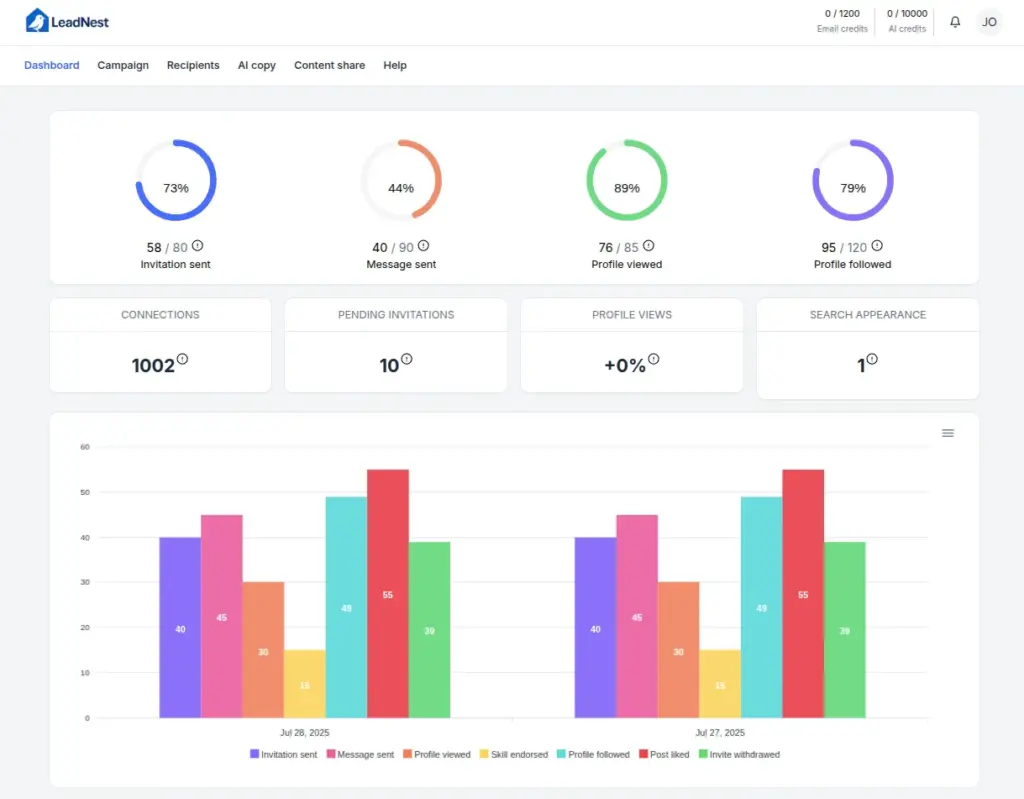Image resolution: width=1024 pixels, height=799 pixels.
Task: Click the 89% Profile viewed progress ring
Action: (x=626, y=181)
